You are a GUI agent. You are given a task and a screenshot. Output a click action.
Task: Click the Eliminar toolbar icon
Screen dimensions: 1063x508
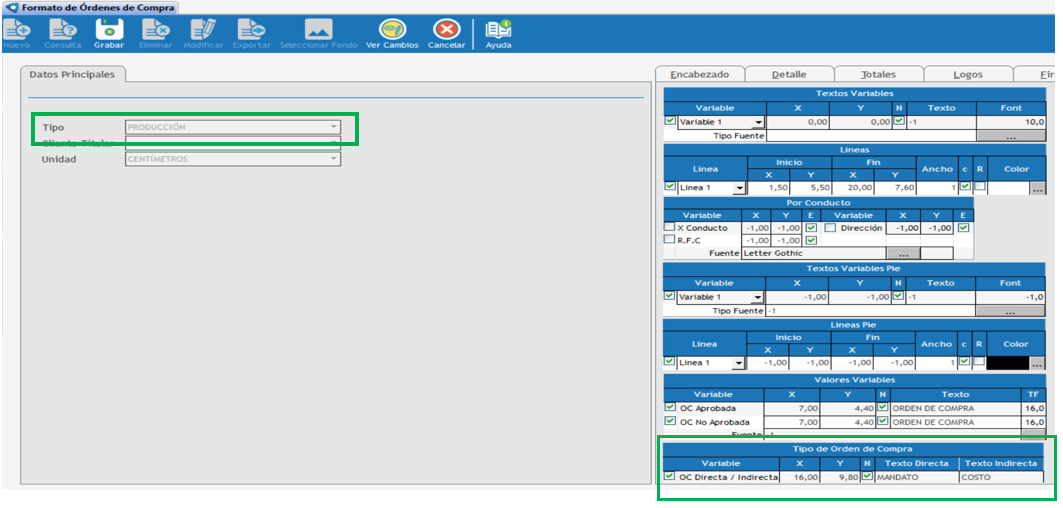coord(156,30)
